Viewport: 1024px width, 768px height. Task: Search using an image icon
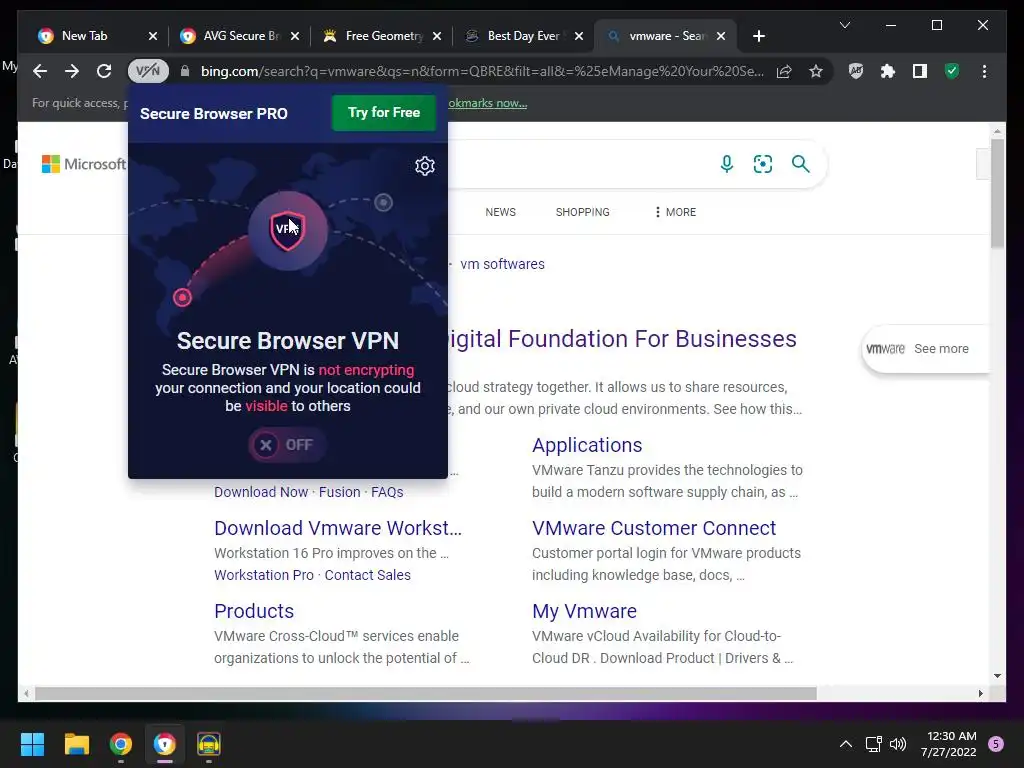click(763, 164)
